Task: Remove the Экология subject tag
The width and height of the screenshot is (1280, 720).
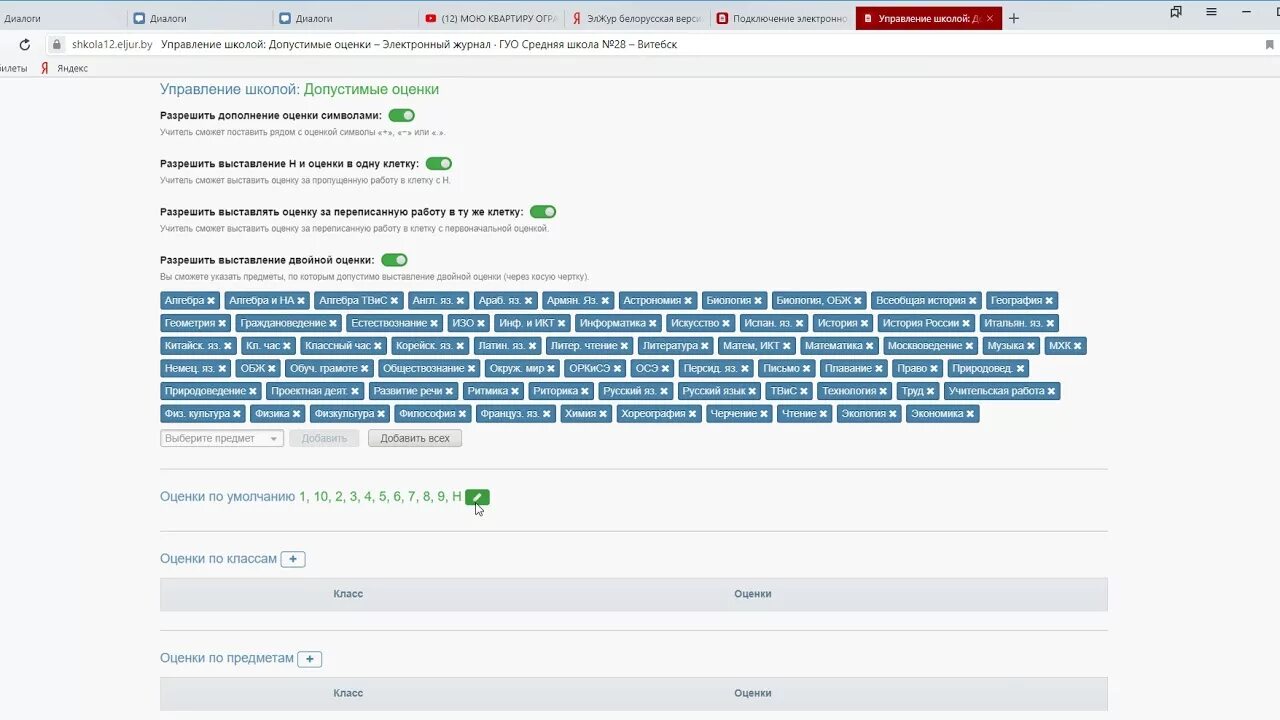Action: tap(894, 414)
